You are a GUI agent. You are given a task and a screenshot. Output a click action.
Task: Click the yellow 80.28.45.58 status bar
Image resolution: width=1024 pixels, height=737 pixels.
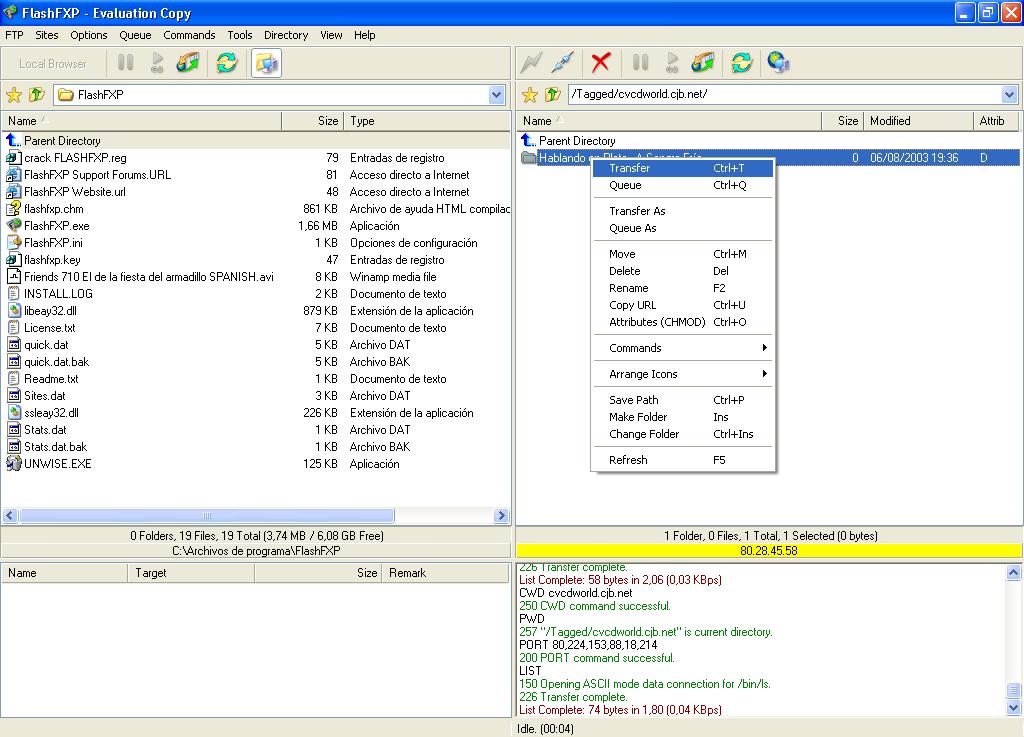769,551
